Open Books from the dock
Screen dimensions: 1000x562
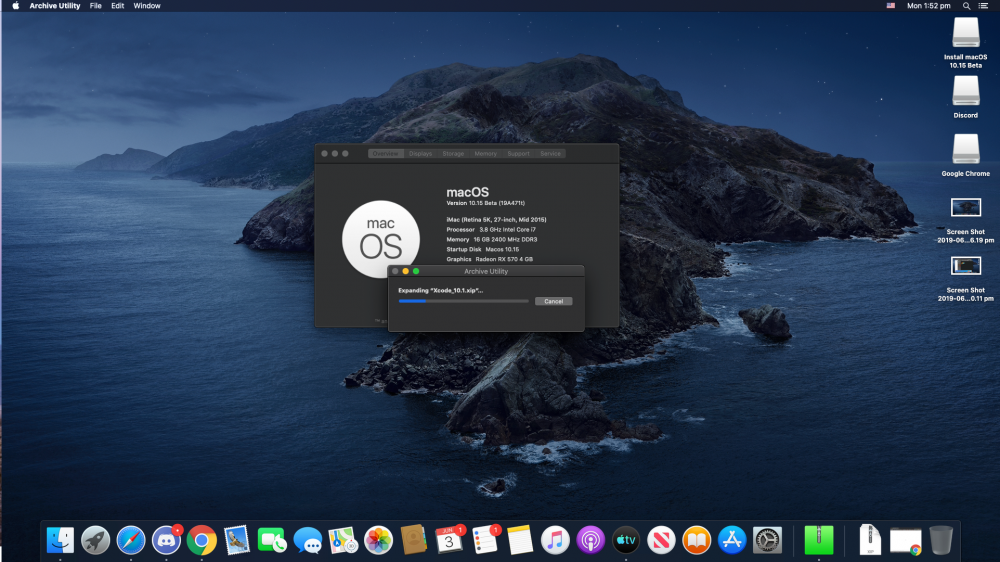[696, 540]
